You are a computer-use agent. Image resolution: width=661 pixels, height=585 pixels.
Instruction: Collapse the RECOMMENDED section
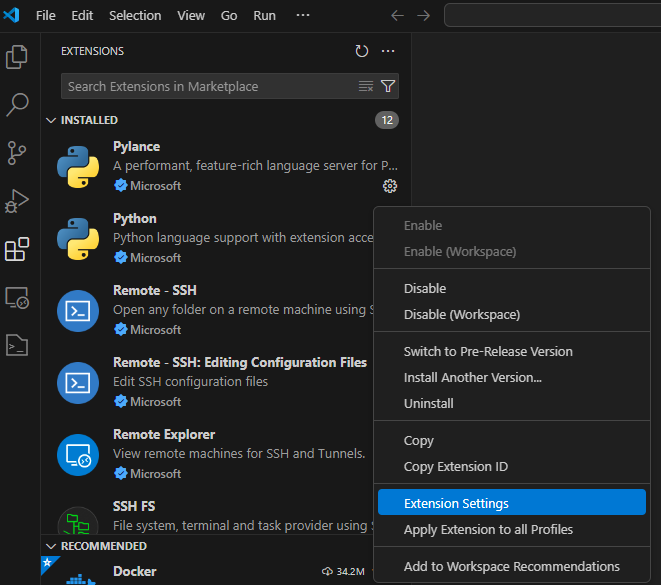(x=51, y=546)
